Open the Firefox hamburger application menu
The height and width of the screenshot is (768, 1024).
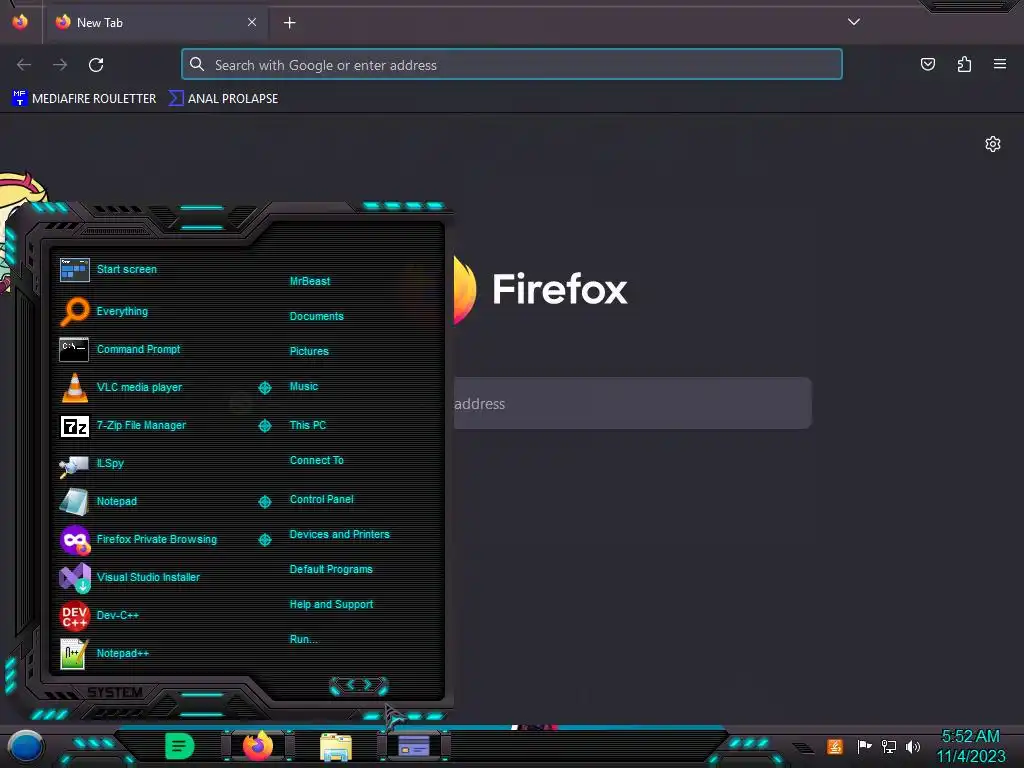pos(999,64)
